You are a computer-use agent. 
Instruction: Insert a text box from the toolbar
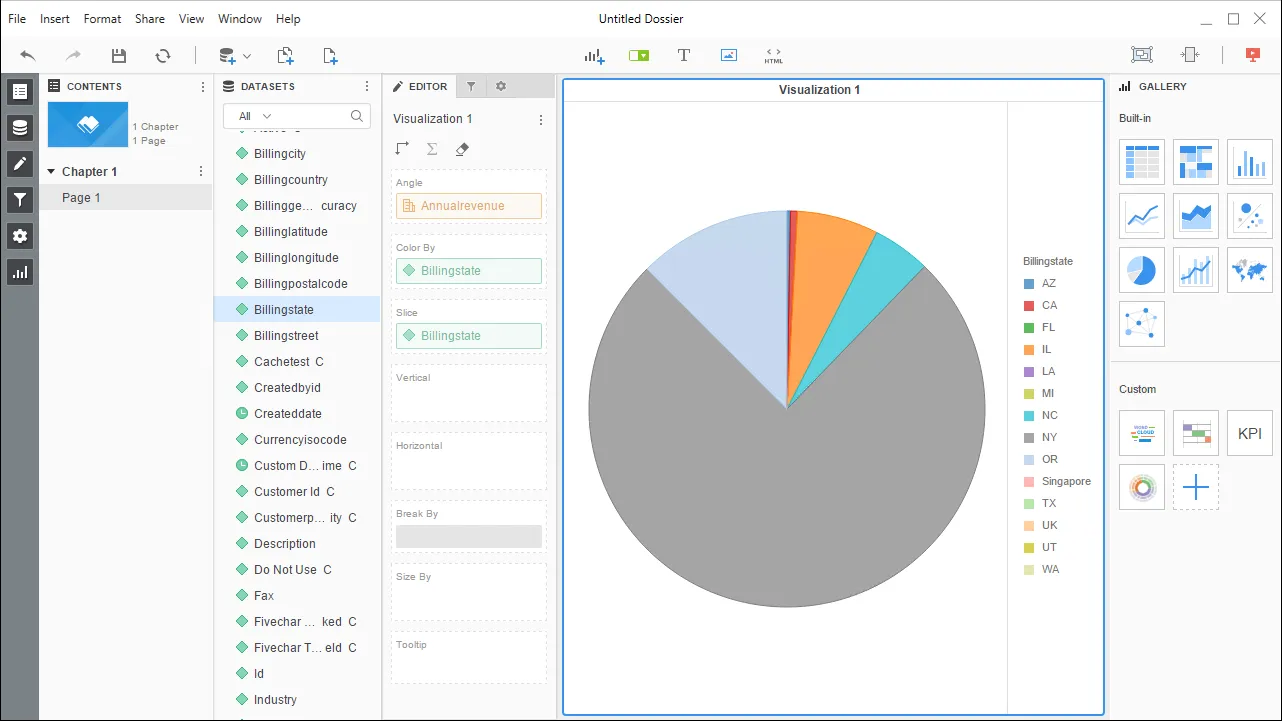(x=683, y=55)
